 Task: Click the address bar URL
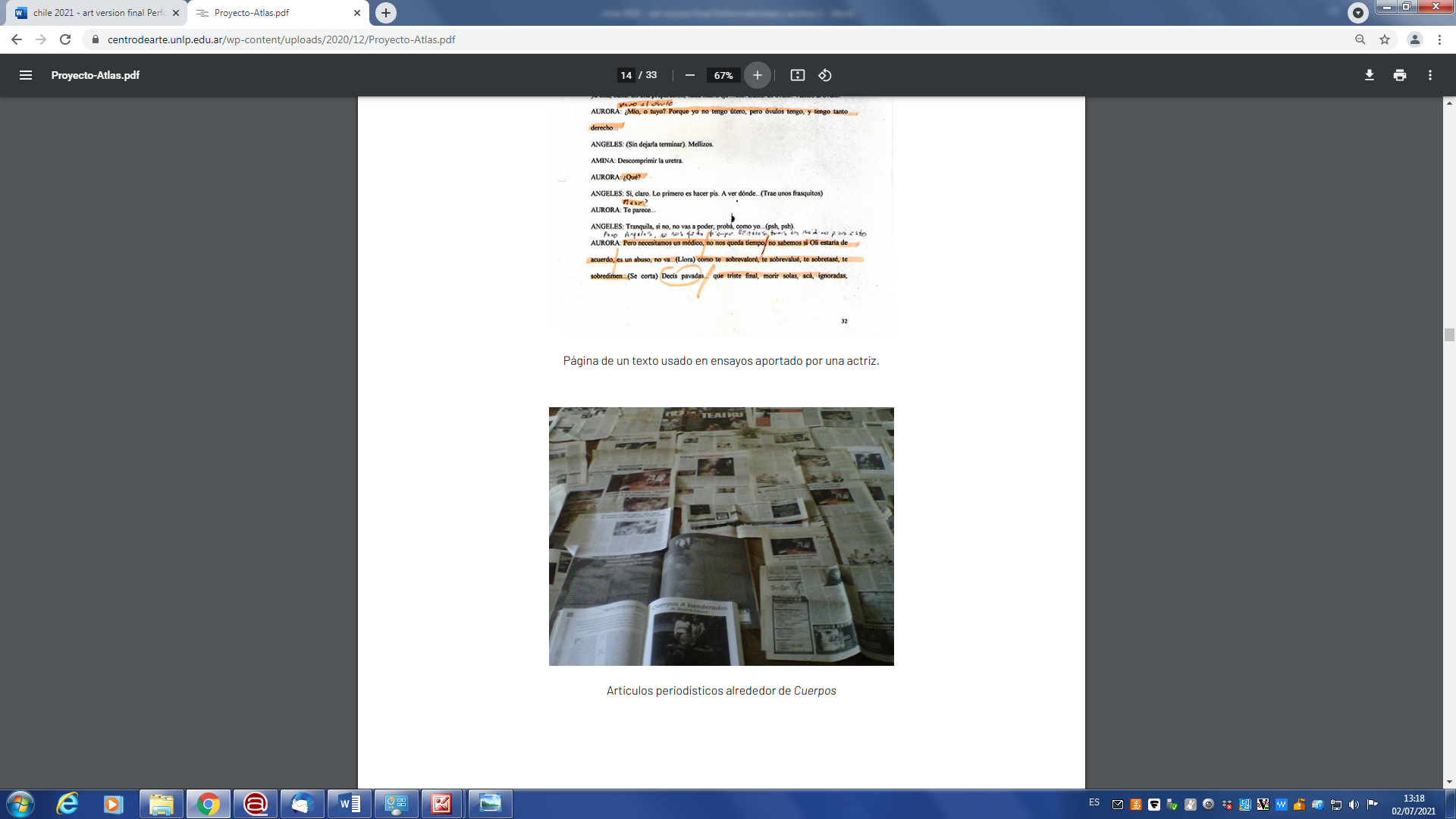point(281,39)
